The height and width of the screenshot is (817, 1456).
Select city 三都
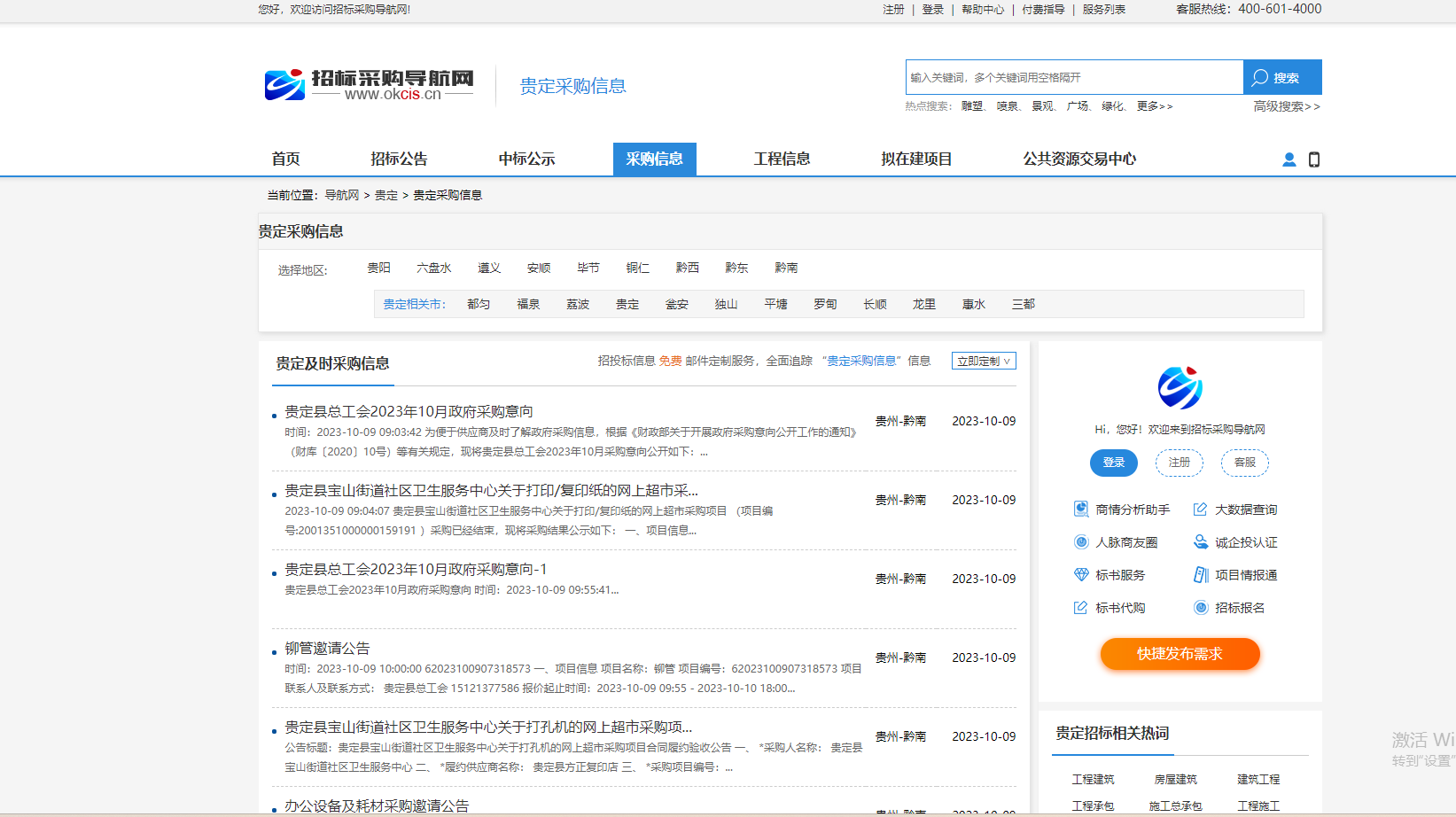1024,304
